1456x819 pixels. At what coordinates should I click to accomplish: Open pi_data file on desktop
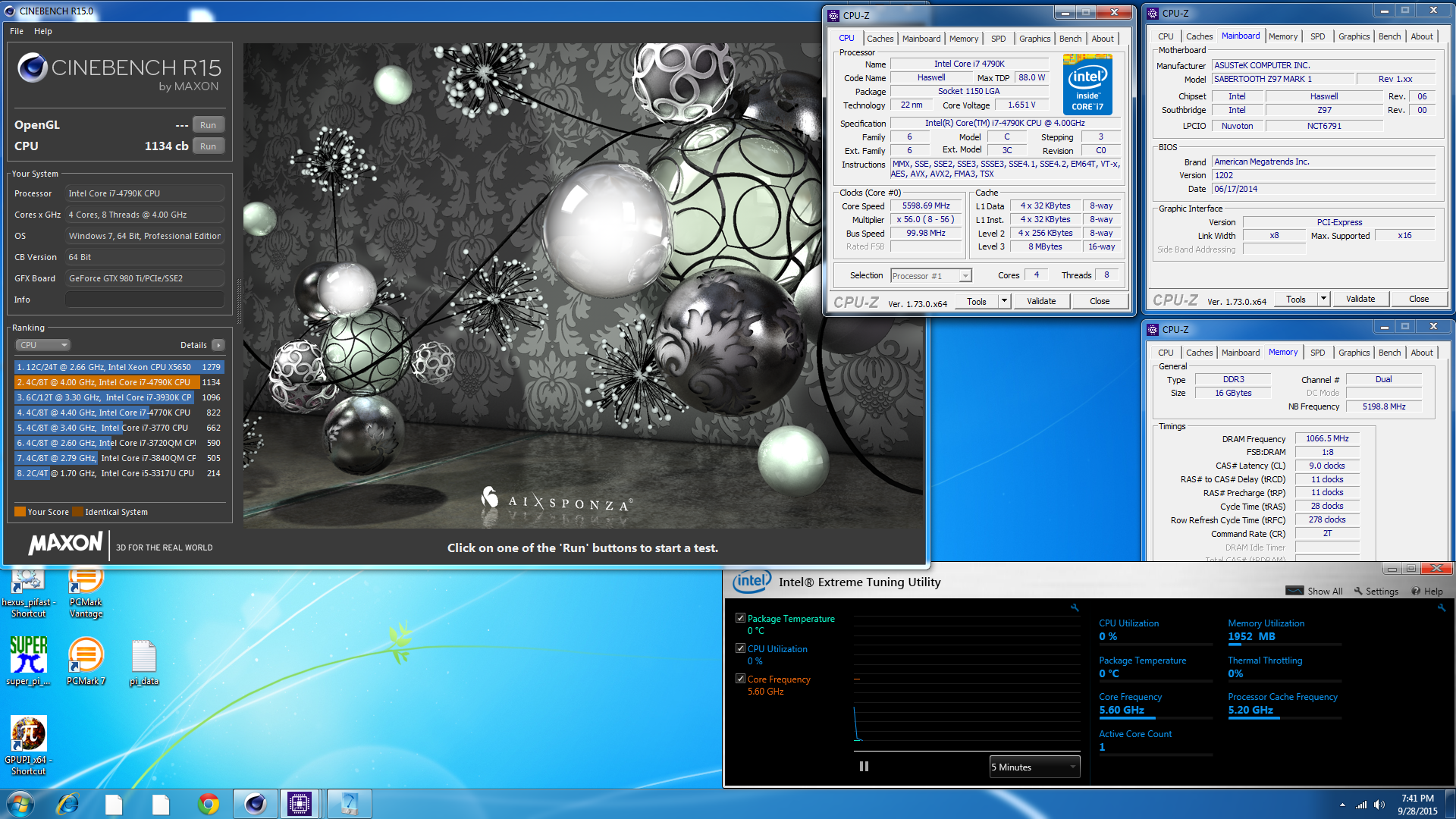point(143,662)
